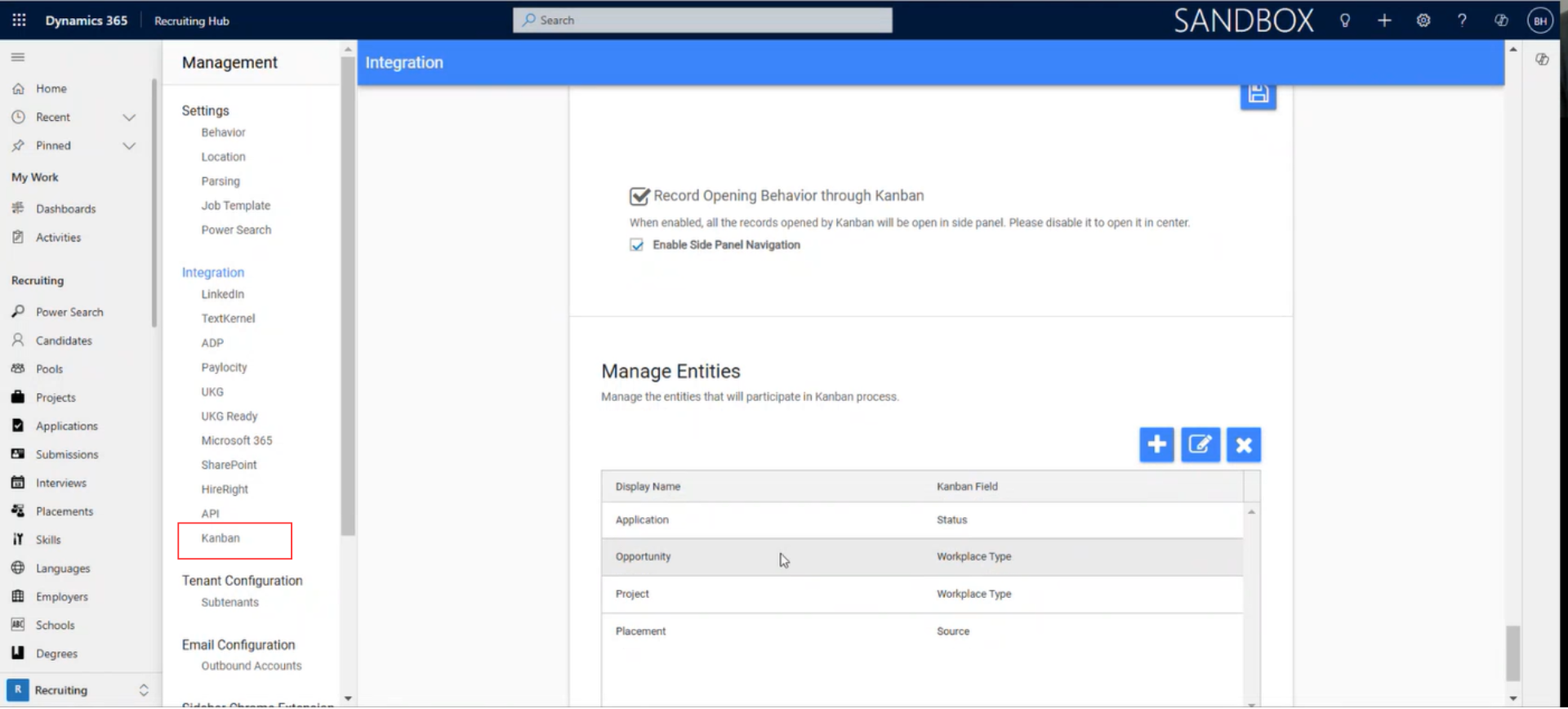
Task: Click the edit entity pencil icon
Action: (x=1200, y=444)
